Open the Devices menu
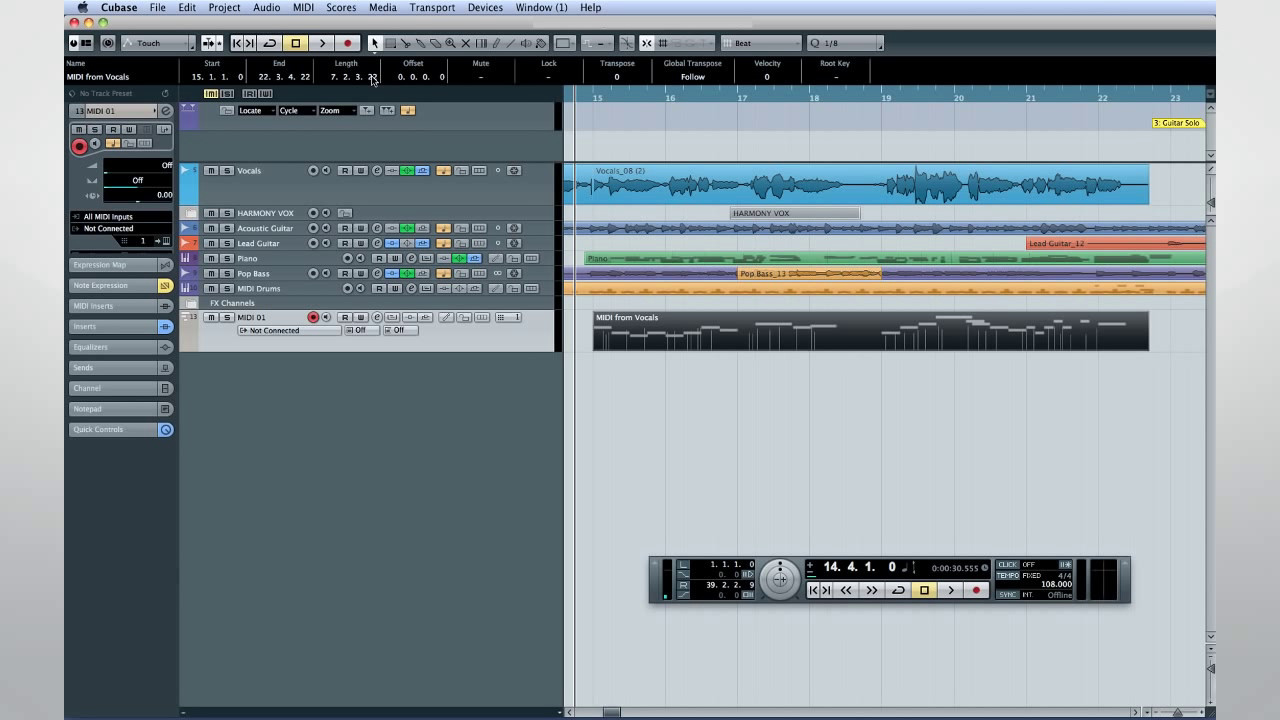 (485, 7)
